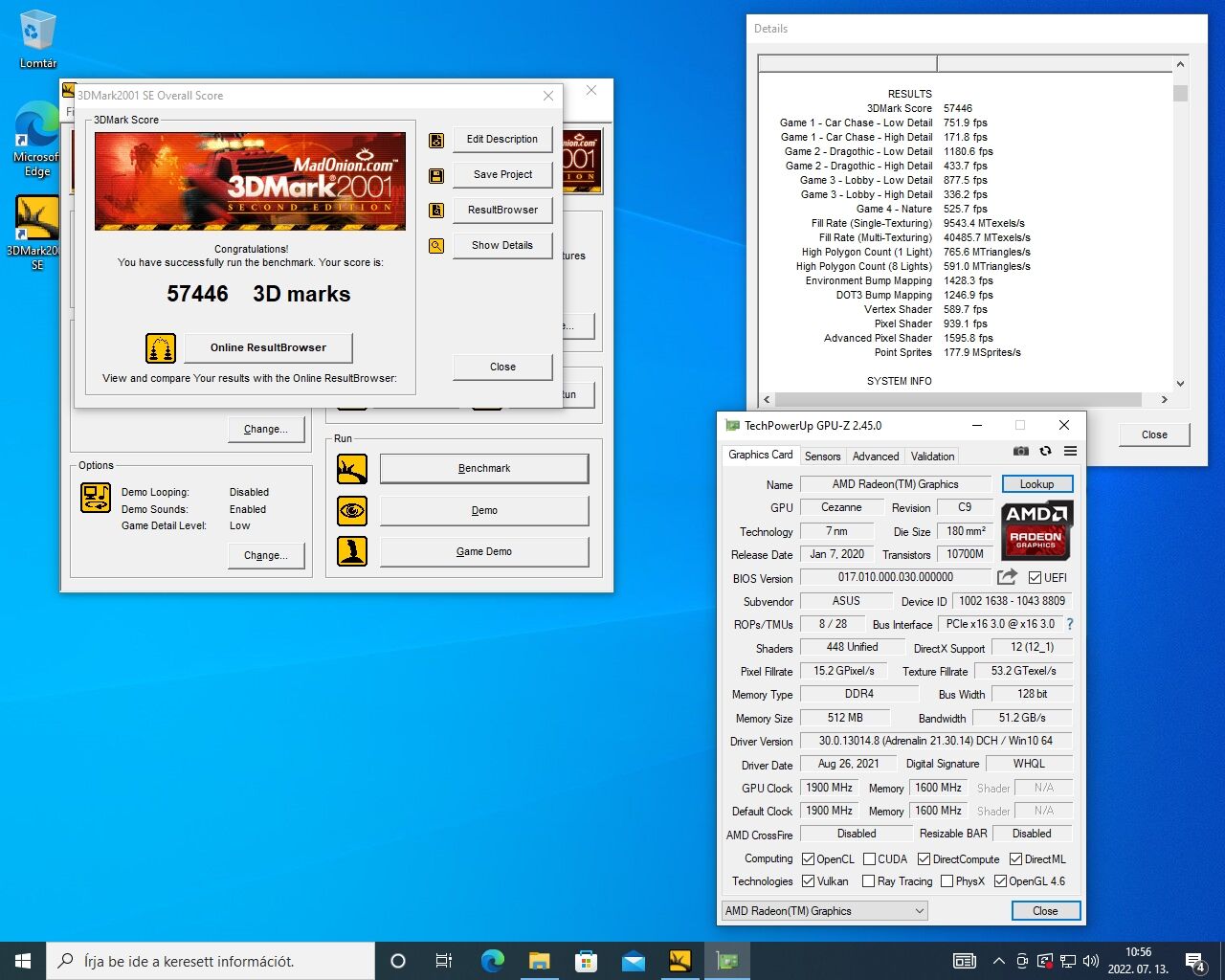This screenshot has height=980, width=1225.
Task: Switch to the Advanced tab
Action: tap(876, 457)
